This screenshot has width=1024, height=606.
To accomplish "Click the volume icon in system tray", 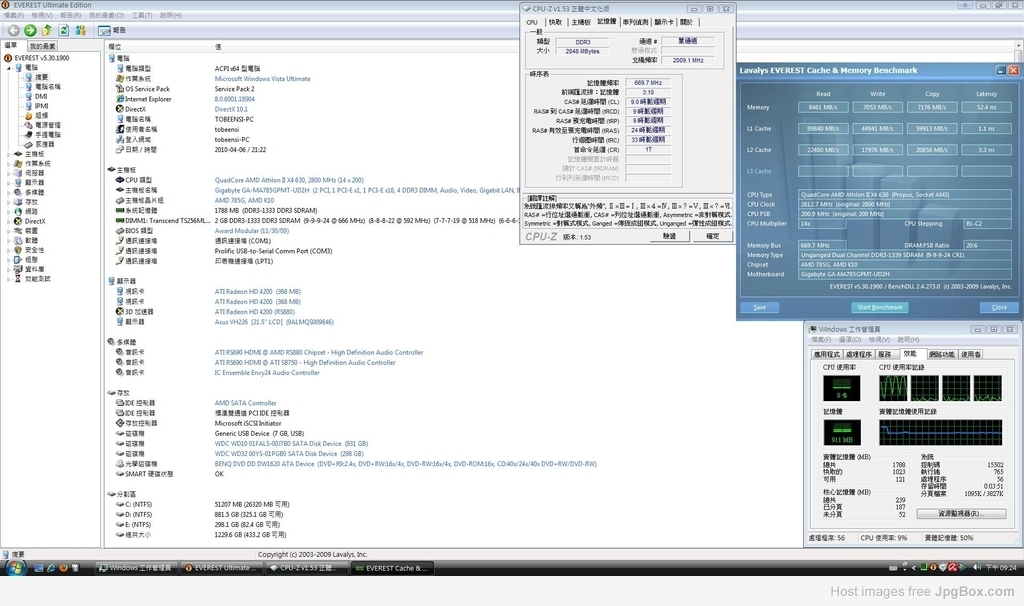I will (976, 567).
